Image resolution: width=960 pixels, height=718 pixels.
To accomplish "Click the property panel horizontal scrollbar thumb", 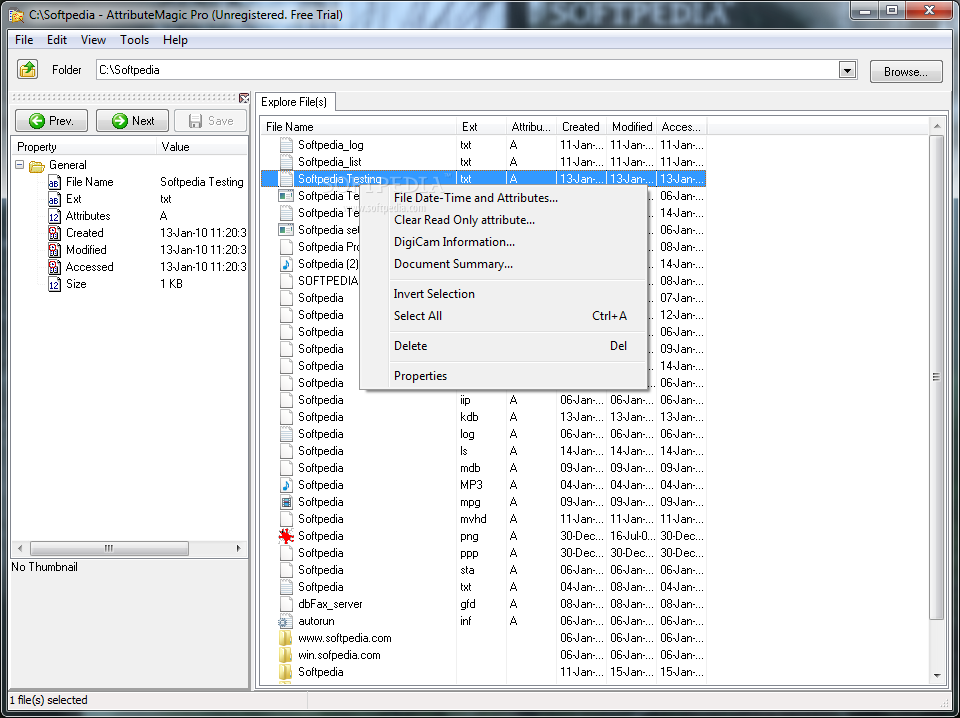I will tap(109, 548).
